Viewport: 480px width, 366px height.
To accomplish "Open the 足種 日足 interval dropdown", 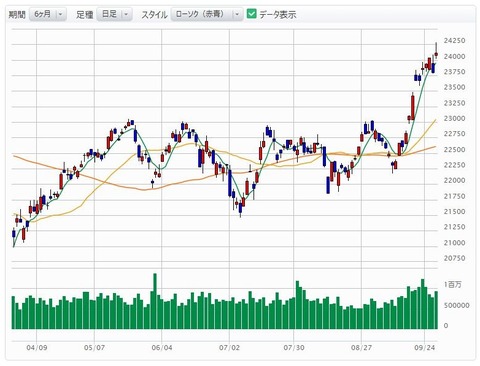I will point(114,14).
